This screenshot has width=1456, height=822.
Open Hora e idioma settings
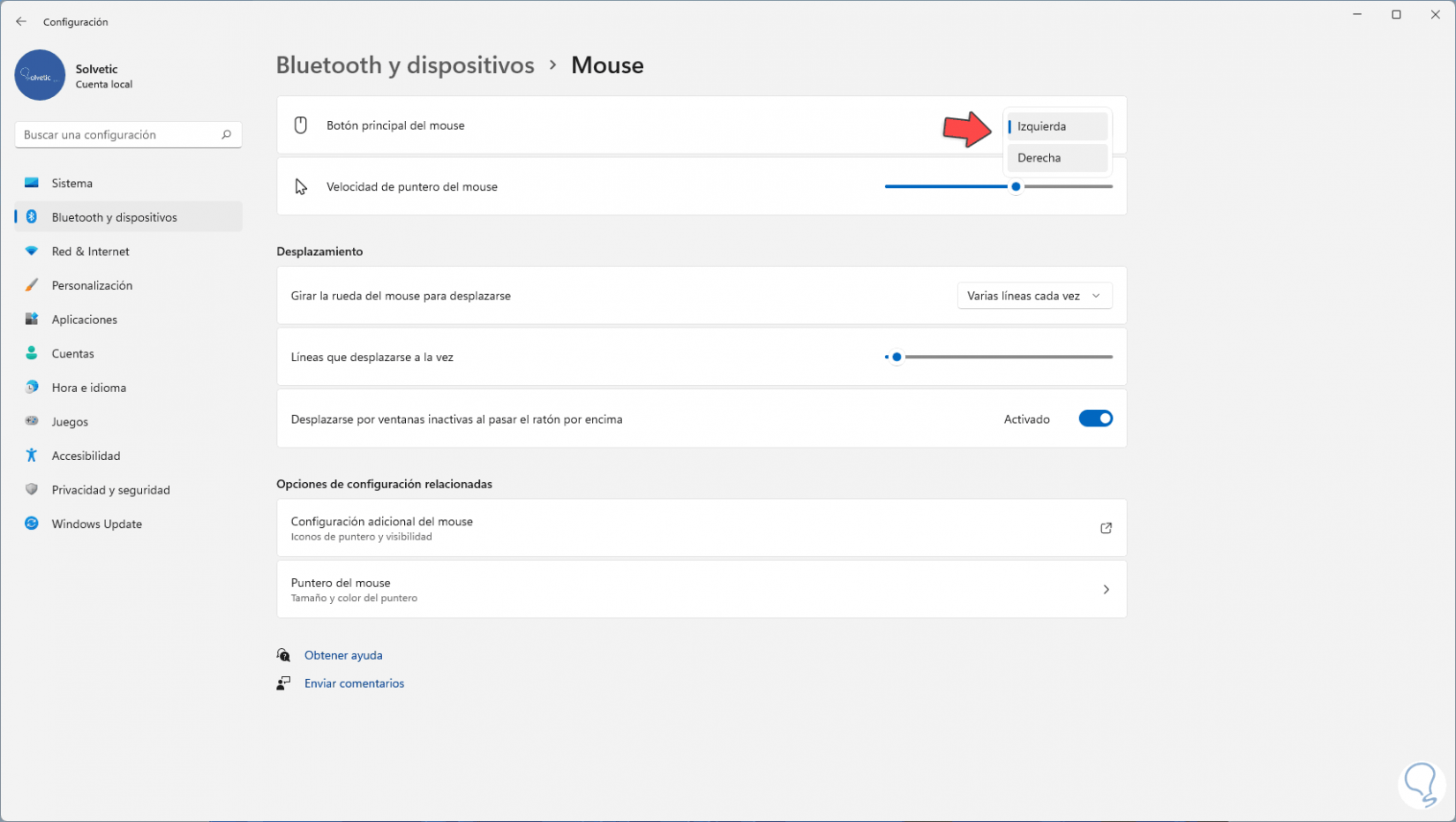tap(88, 388)
